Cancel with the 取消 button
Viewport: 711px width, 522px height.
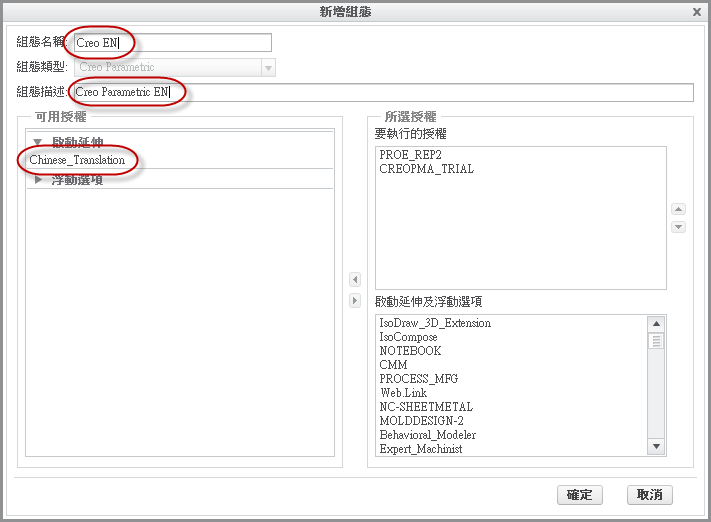[650, 495]
